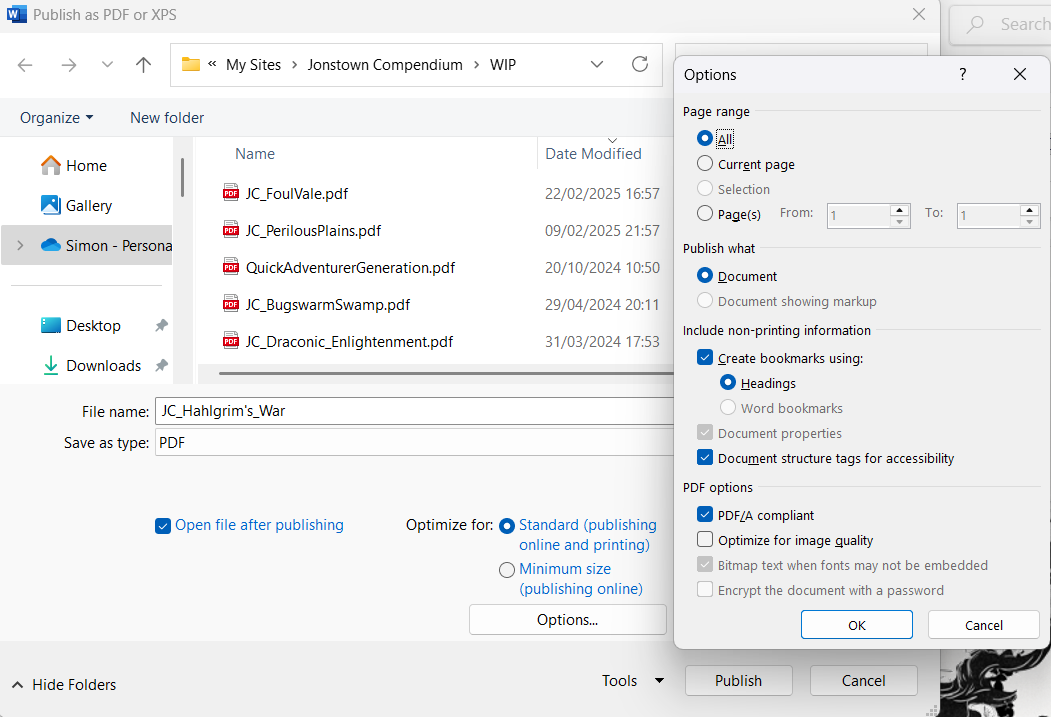The width and height of the screenshot is (1051, 717).
Task: Select Desktop in the navigation pane
Action: tap(93, 326)
